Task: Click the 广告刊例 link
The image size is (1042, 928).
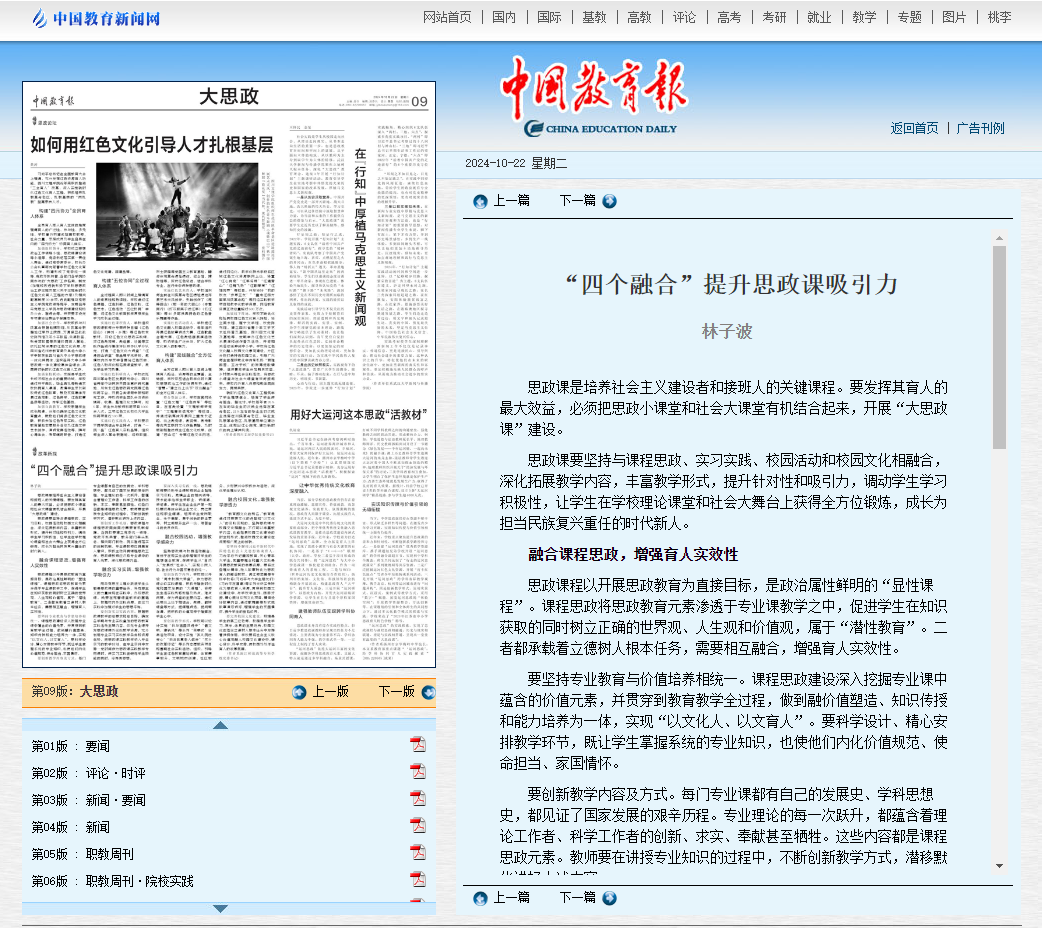Action: pos(980,128)
